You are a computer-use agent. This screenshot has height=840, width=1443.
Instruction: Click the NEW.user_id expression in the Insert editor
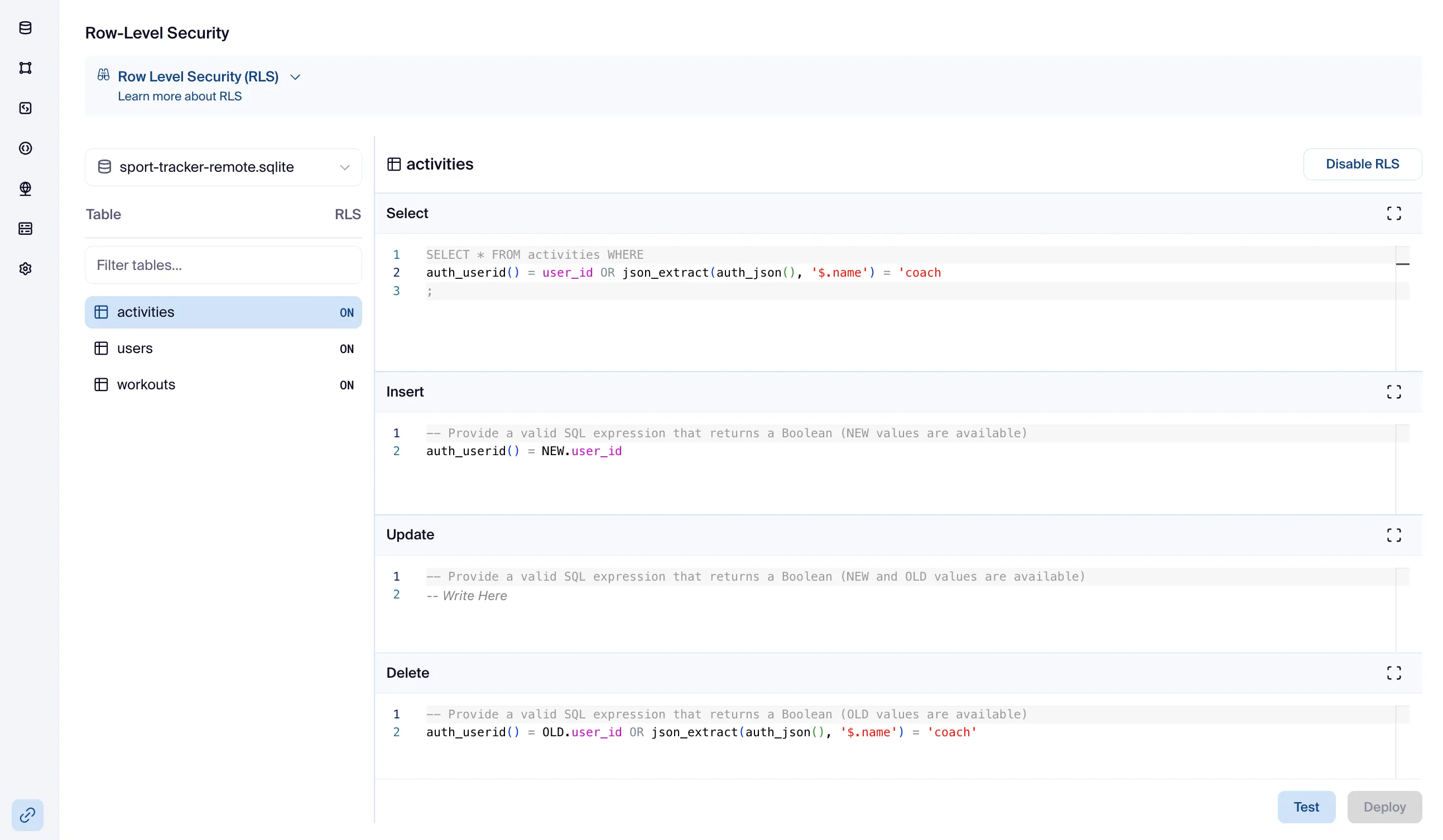point(582,451)
